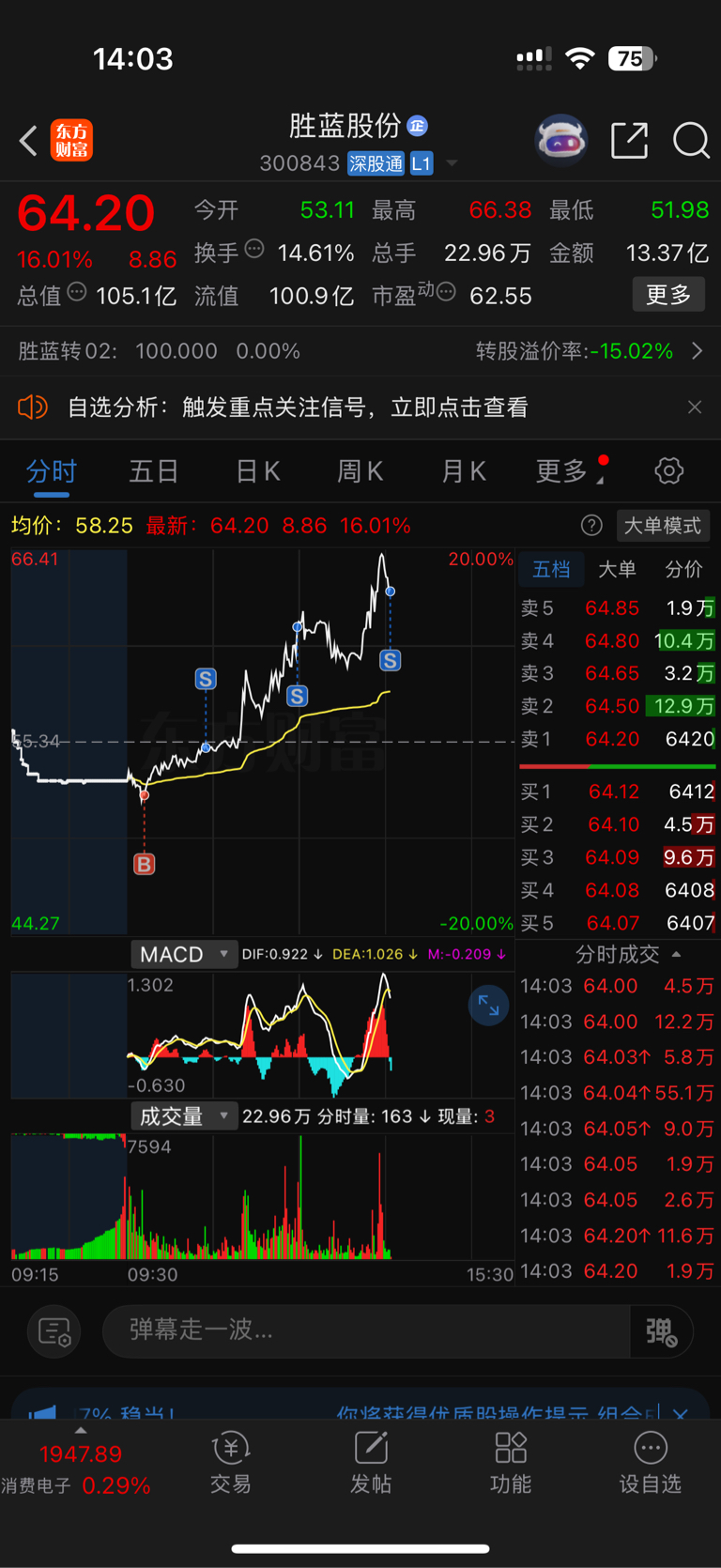This screenshot has width=721, height=1568.
Task: Tap the speaker icon in 自选分析 banner
Action: [x=33, y=407]
